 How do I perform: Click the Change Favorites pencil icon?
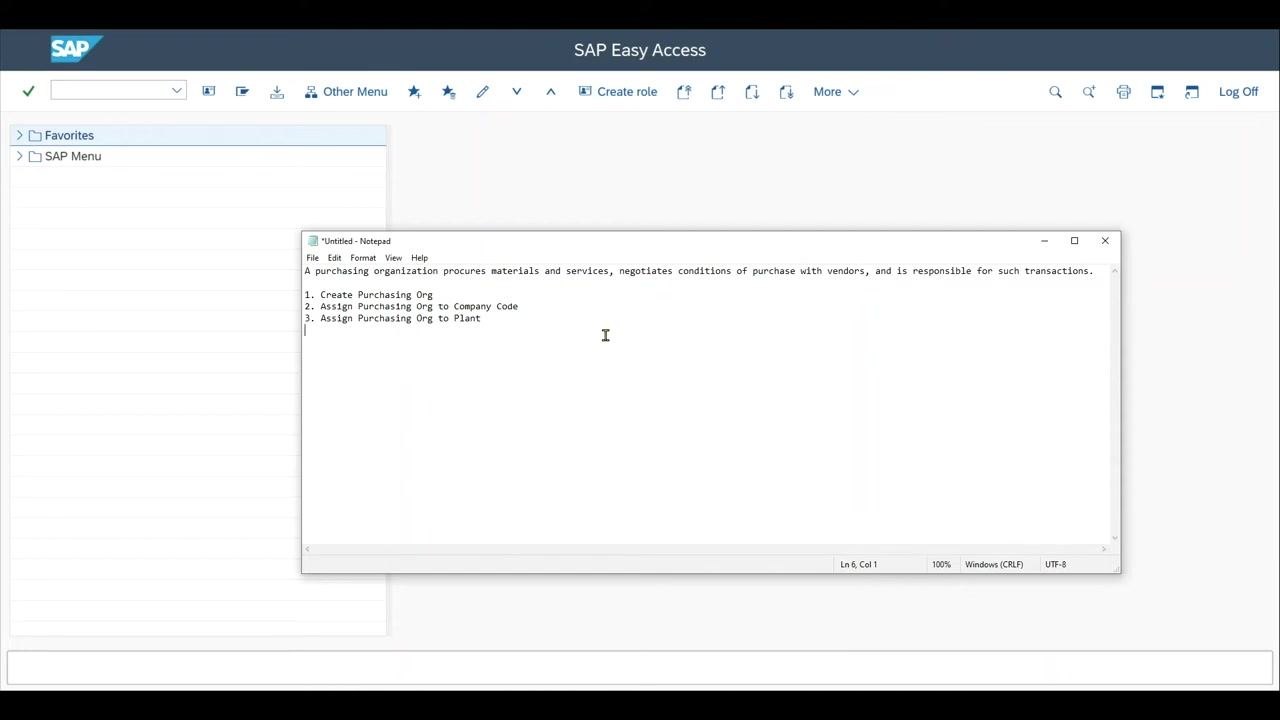pos(482,91)
